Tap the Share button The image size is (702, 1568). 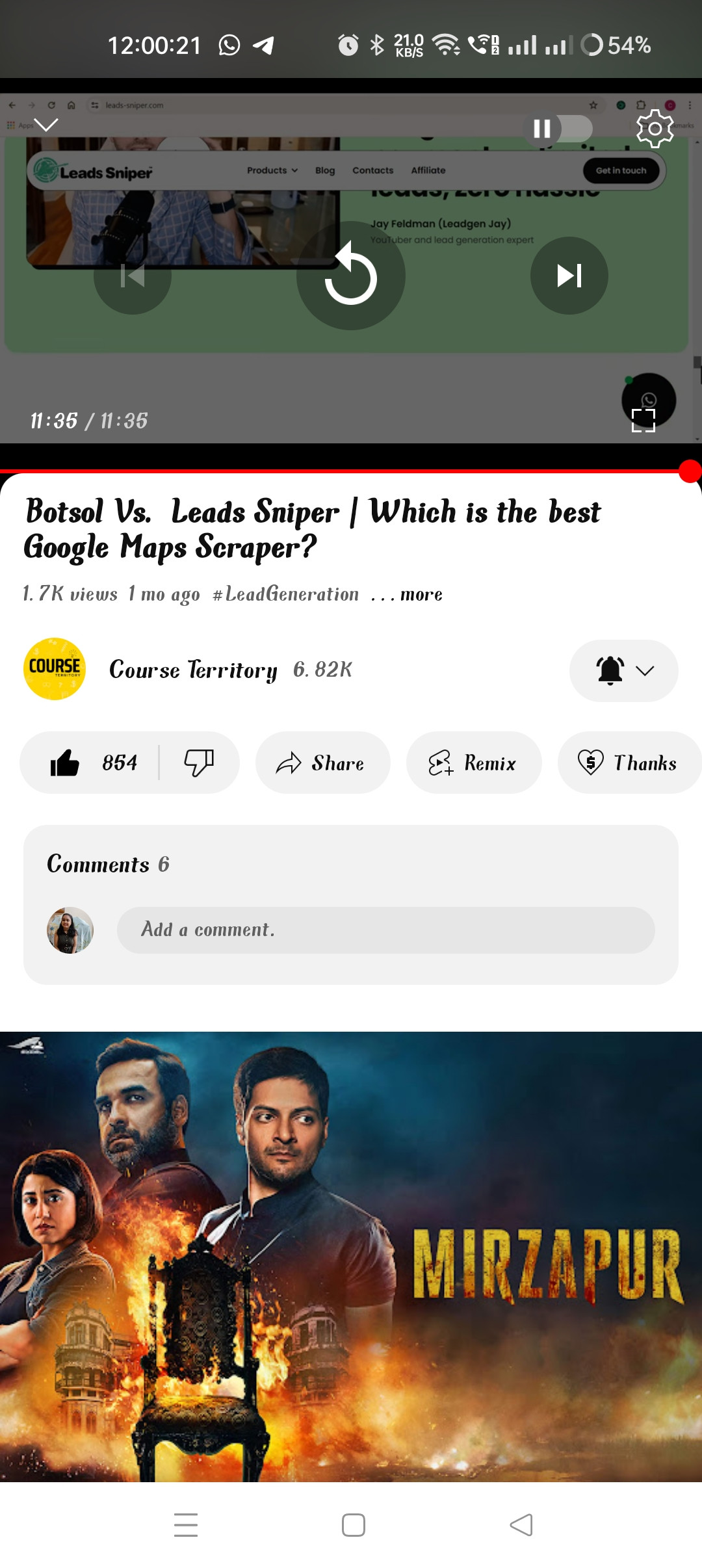click(323, 763)
